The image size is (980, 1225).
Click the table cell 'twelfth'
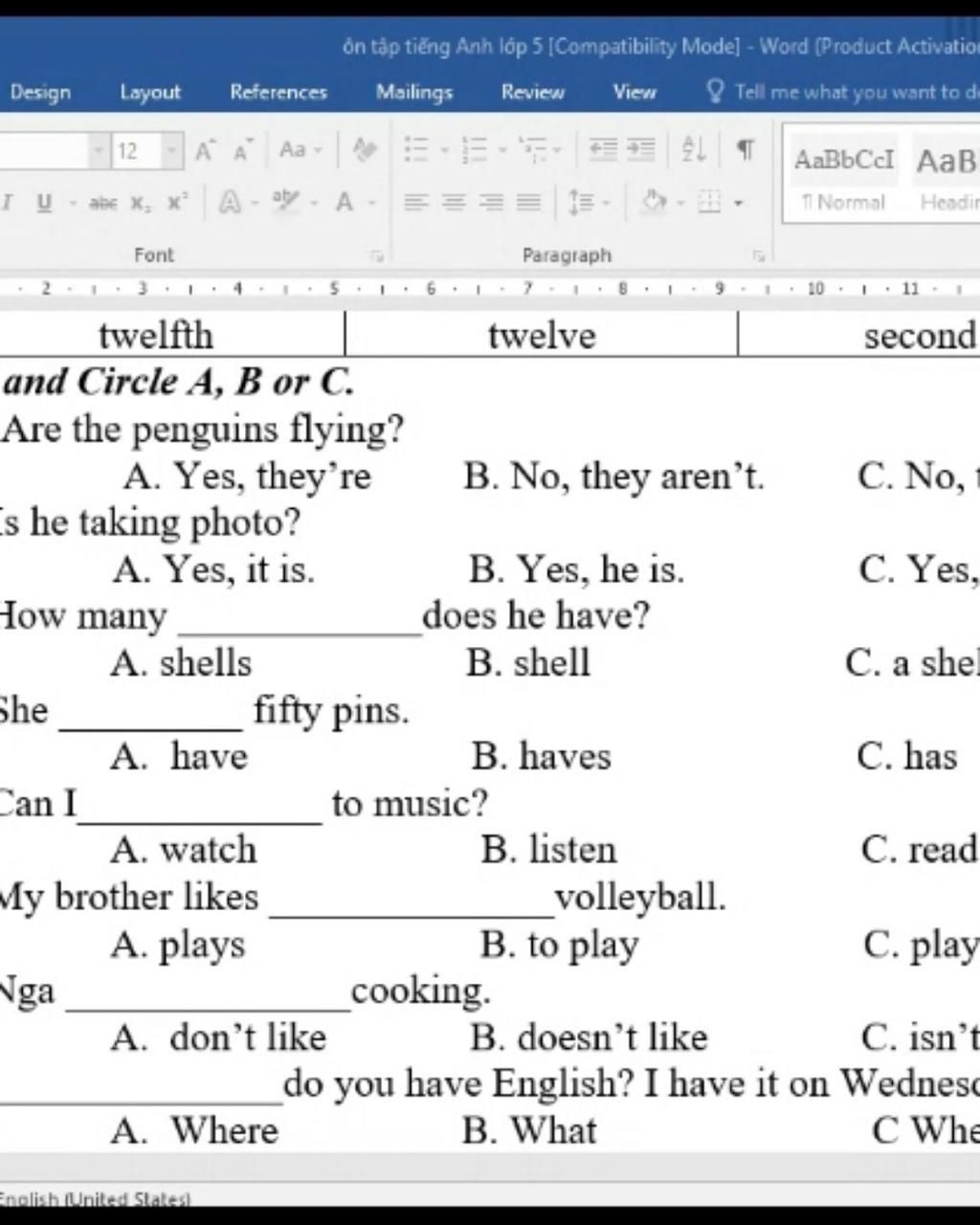(x=156, y=335)
